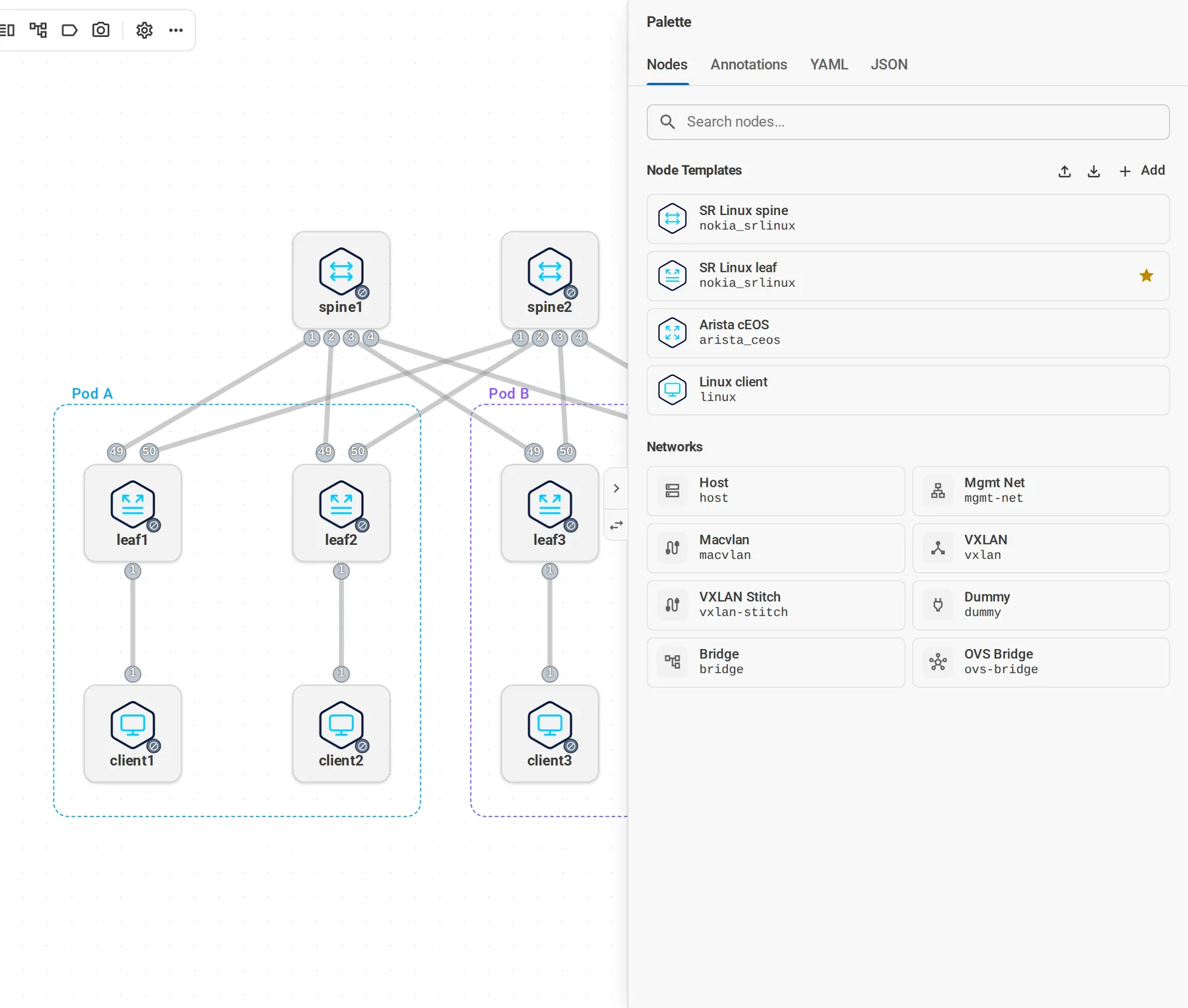This screenshot has height=1008, width=1188.
Task: Open the JSON tab
Action: (x=889, y=65)
